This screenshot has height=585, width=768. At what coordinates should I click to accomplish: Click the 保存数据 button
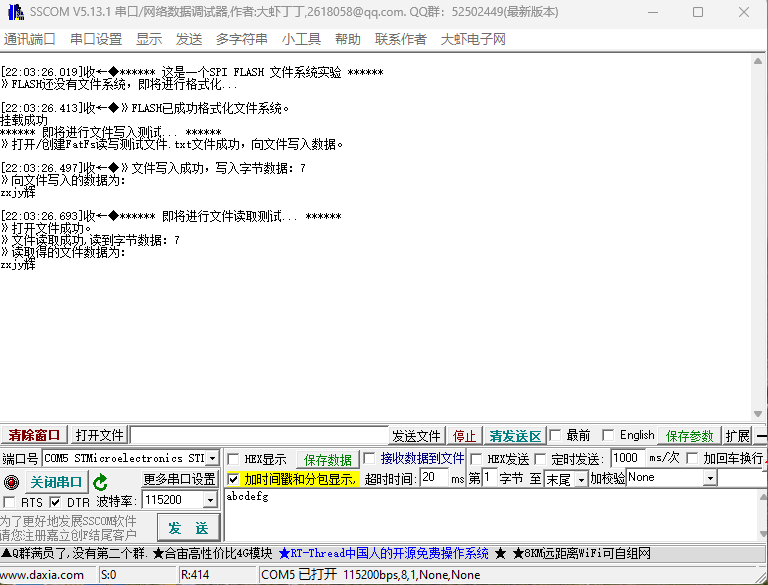[328, 459]
